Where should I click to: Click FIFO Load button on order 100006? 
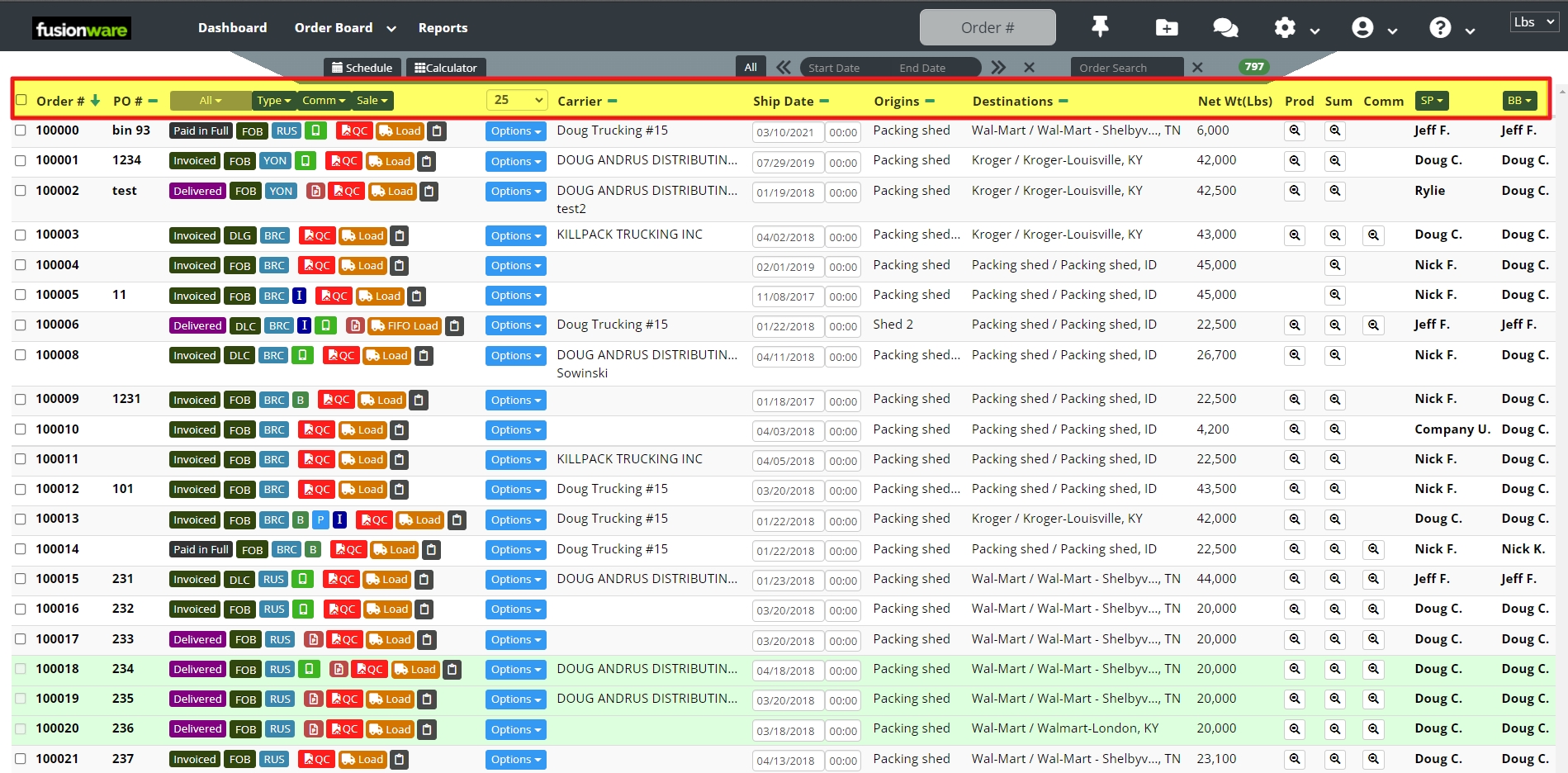click(x=405, y=326)
